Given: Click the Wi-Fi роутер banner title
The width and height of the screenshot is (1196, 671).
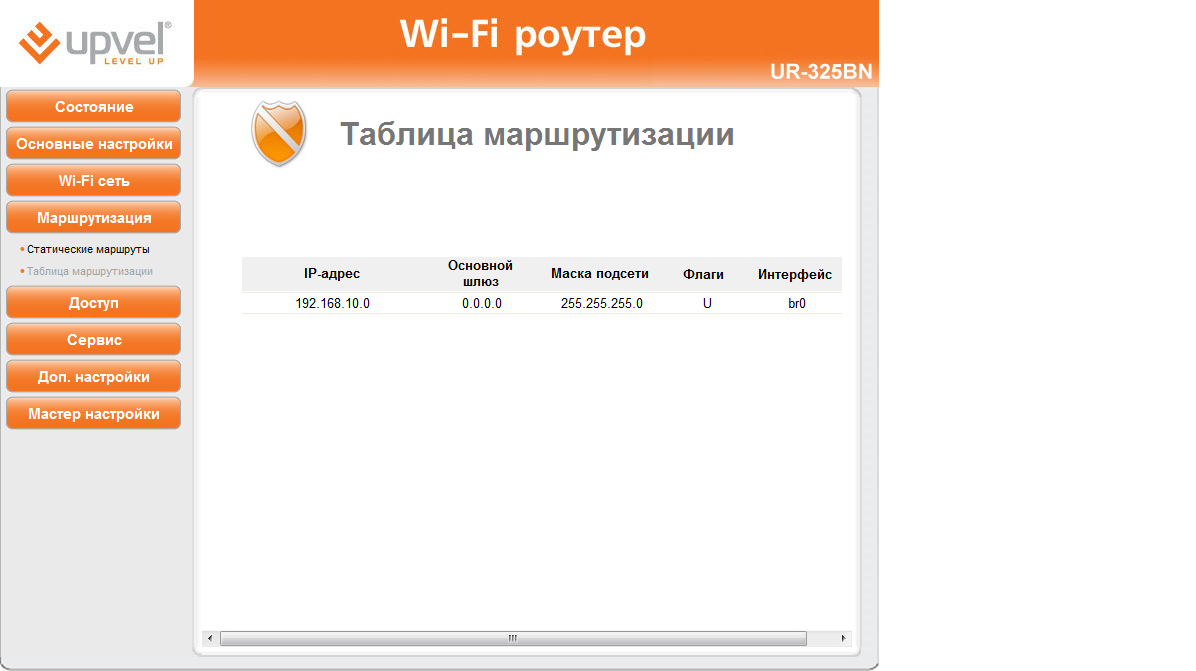Looking at the screenshot, I should [523, 35].
